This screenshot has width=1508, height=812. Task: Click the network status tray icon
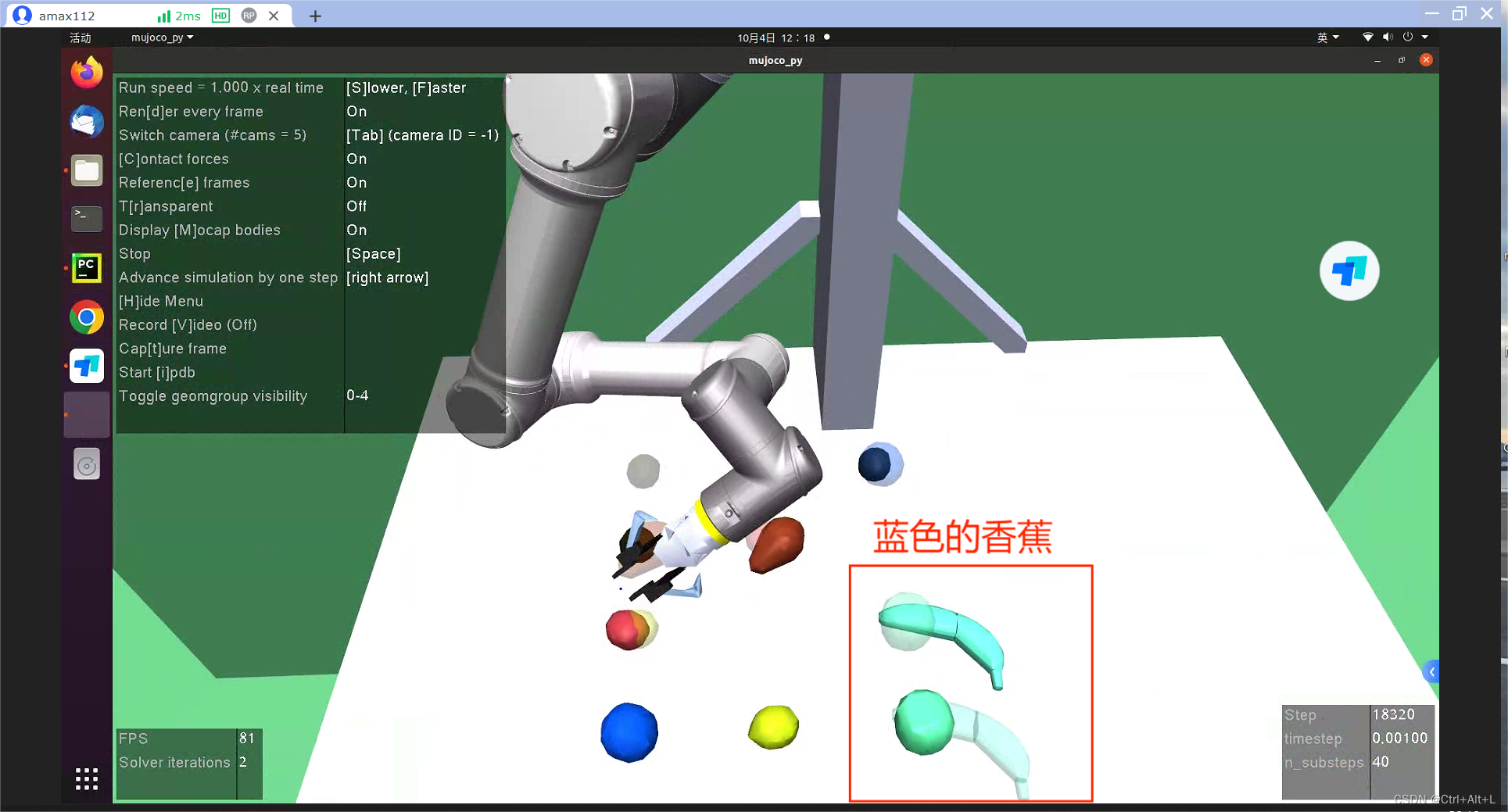[x=1367, y=38]
